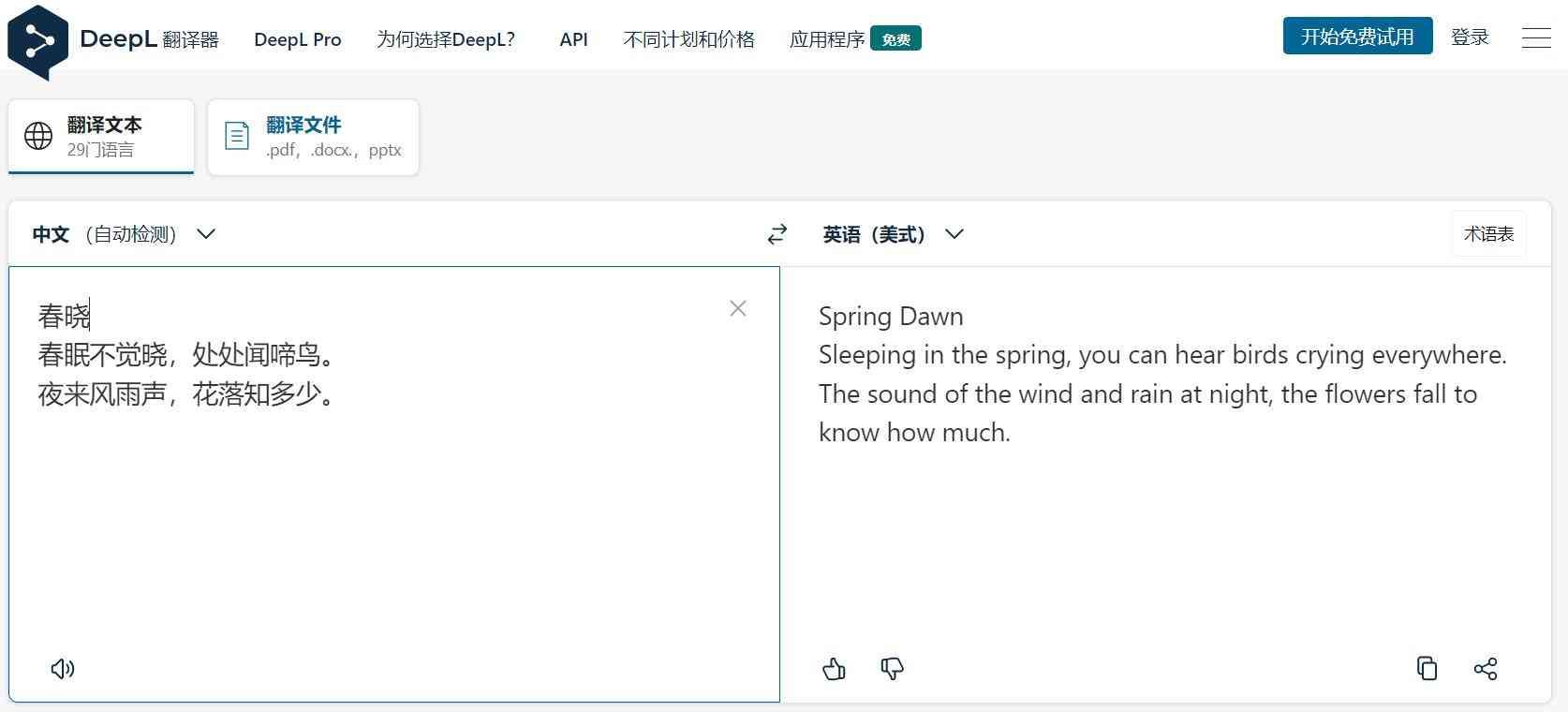Viewport: 1568px width, 712px height.
Task: Share the translation result
Action: pyautogui.click(x=1485, y=668)
